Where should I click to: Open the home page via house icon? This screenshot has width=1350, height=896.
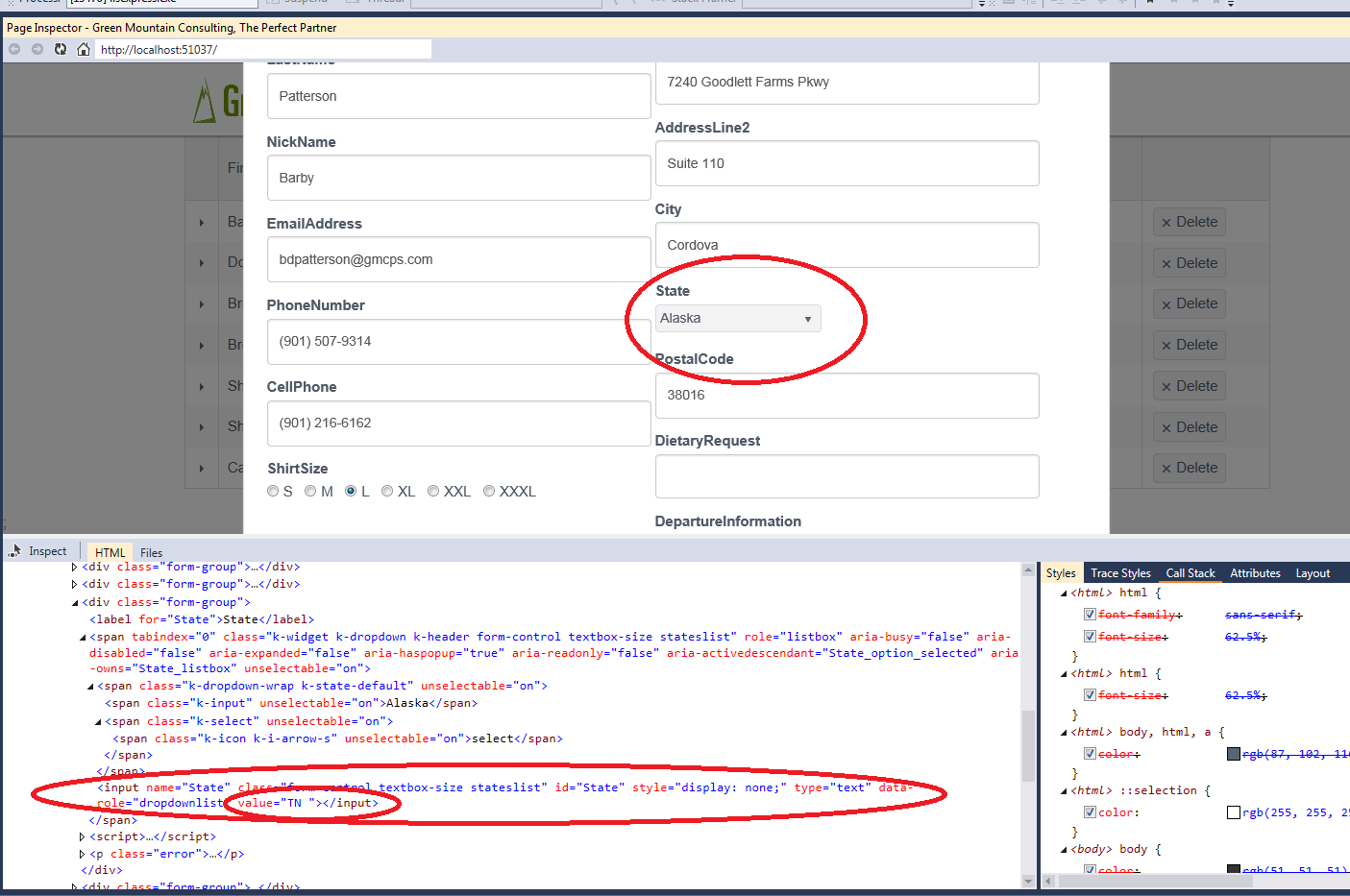click(84, 49)
